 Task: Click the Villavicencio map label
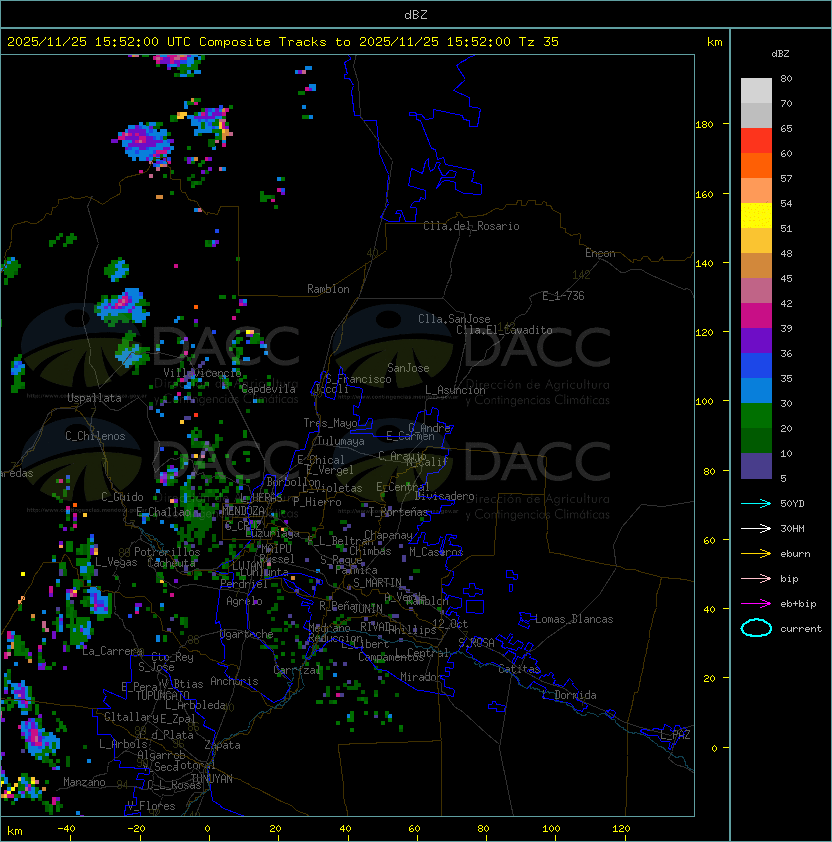[202, 373]
